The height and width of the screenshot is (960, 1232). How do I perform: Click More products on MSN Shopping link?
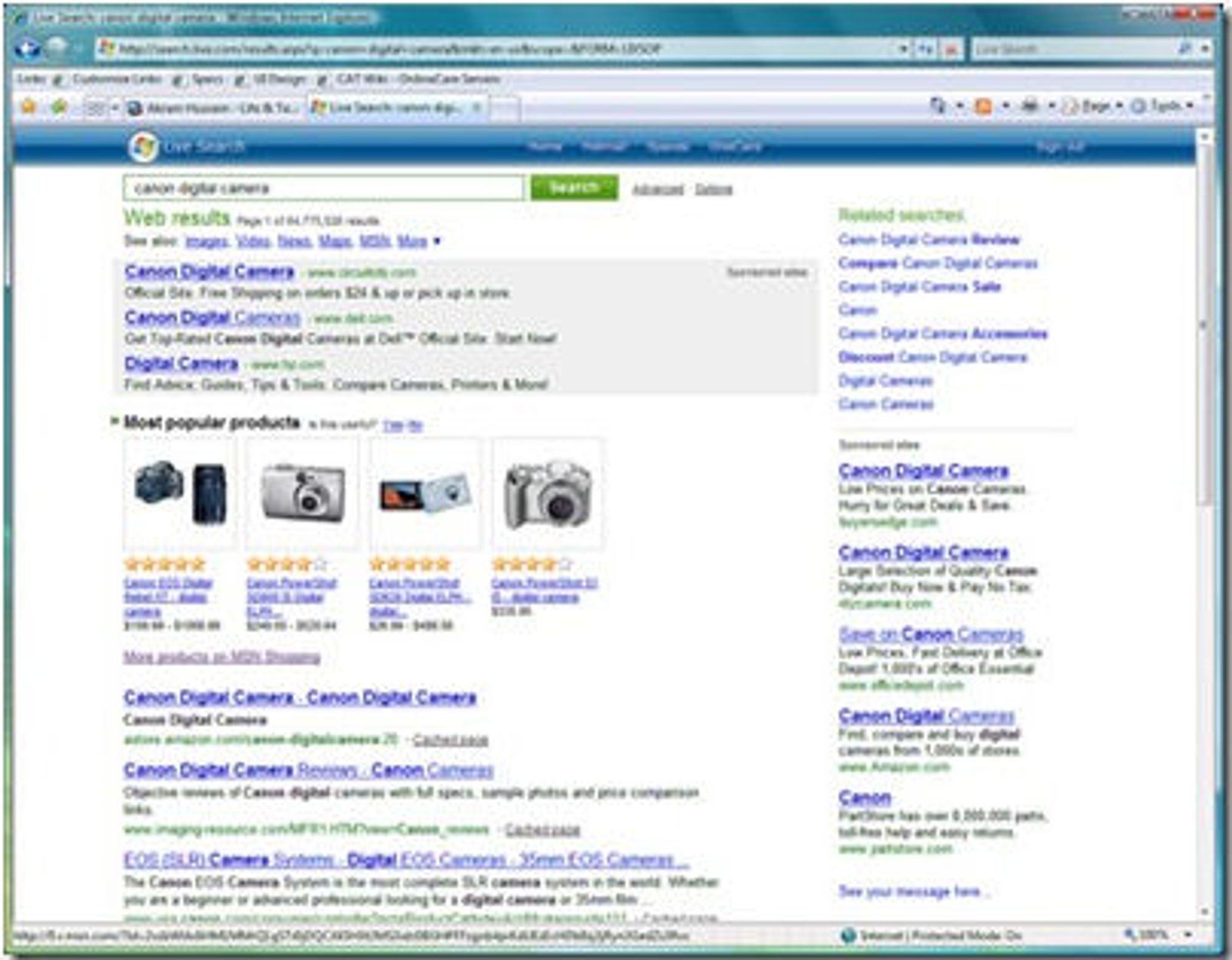pyautogui.click(x=222, y=657)
